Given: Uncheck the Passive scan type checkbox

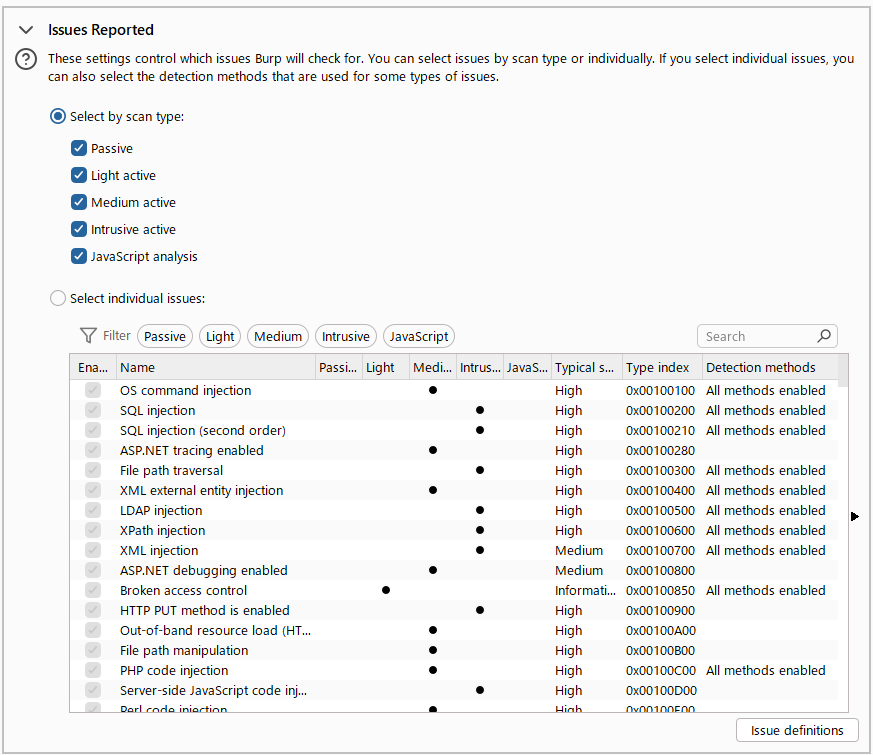Looking at the screenshot, I should (78, 147).
